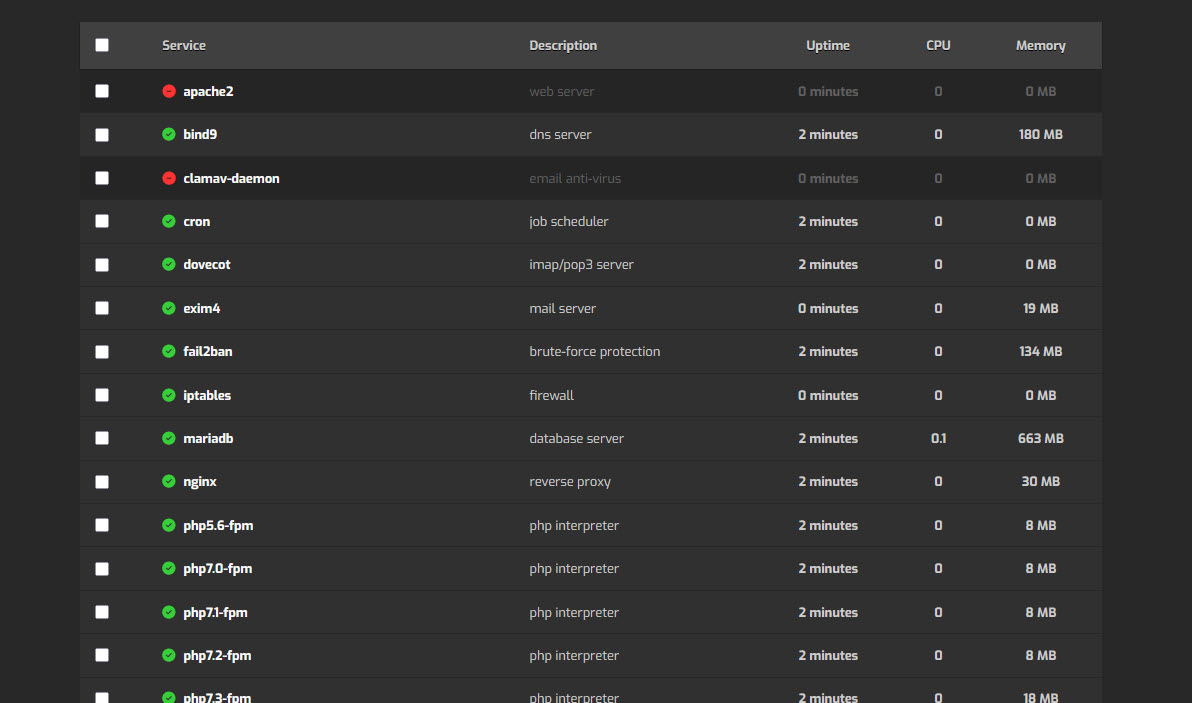Select the php7.1-fpm checkbox
Viewport: 1192px width, 703px height.
(102, 612)
